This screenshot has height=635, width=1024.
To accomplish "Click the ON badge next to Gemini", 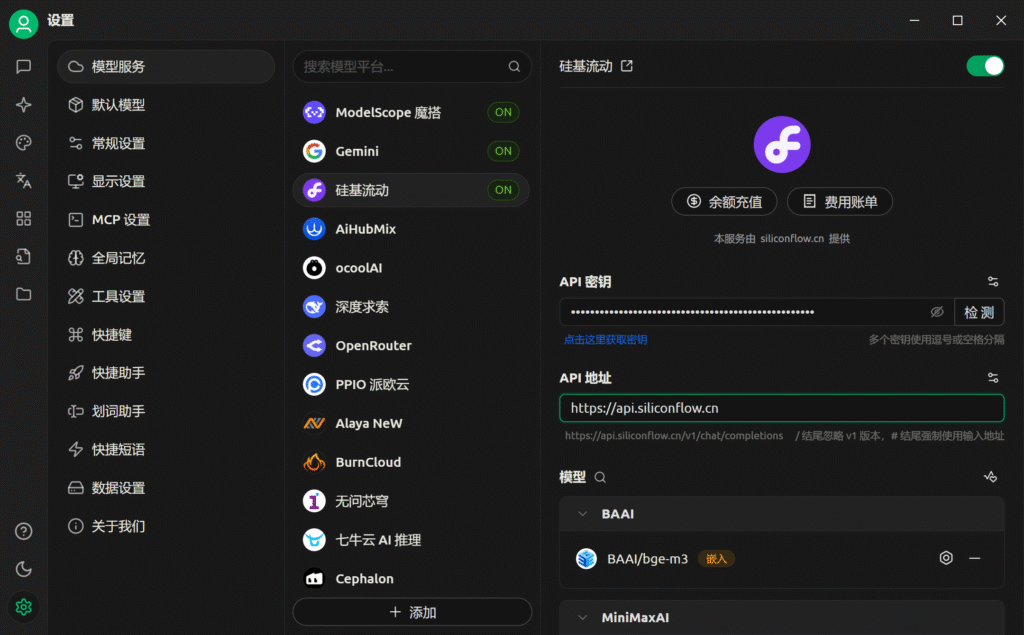I will click(503, 151).
